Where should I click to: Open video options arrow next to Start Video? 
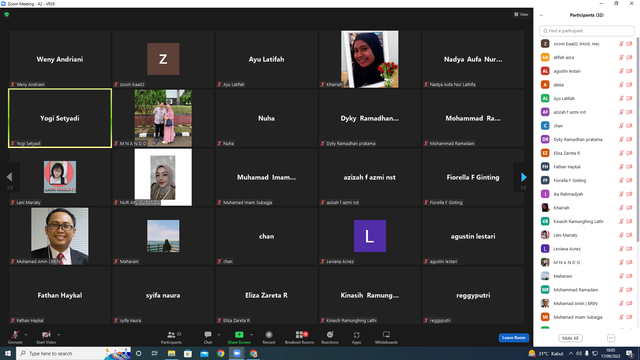(x=58, y=335)
